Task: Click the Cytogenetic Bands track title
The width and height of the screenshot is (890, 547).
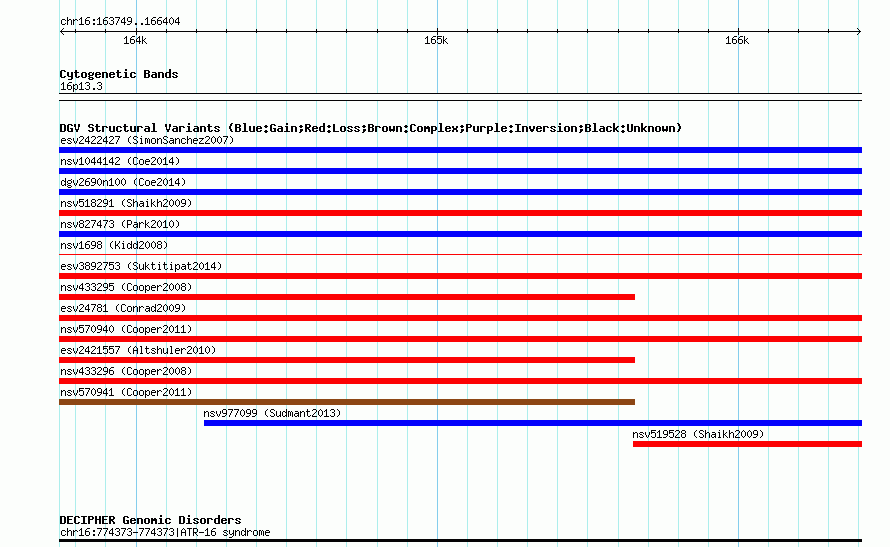Action: pos(119,74)
